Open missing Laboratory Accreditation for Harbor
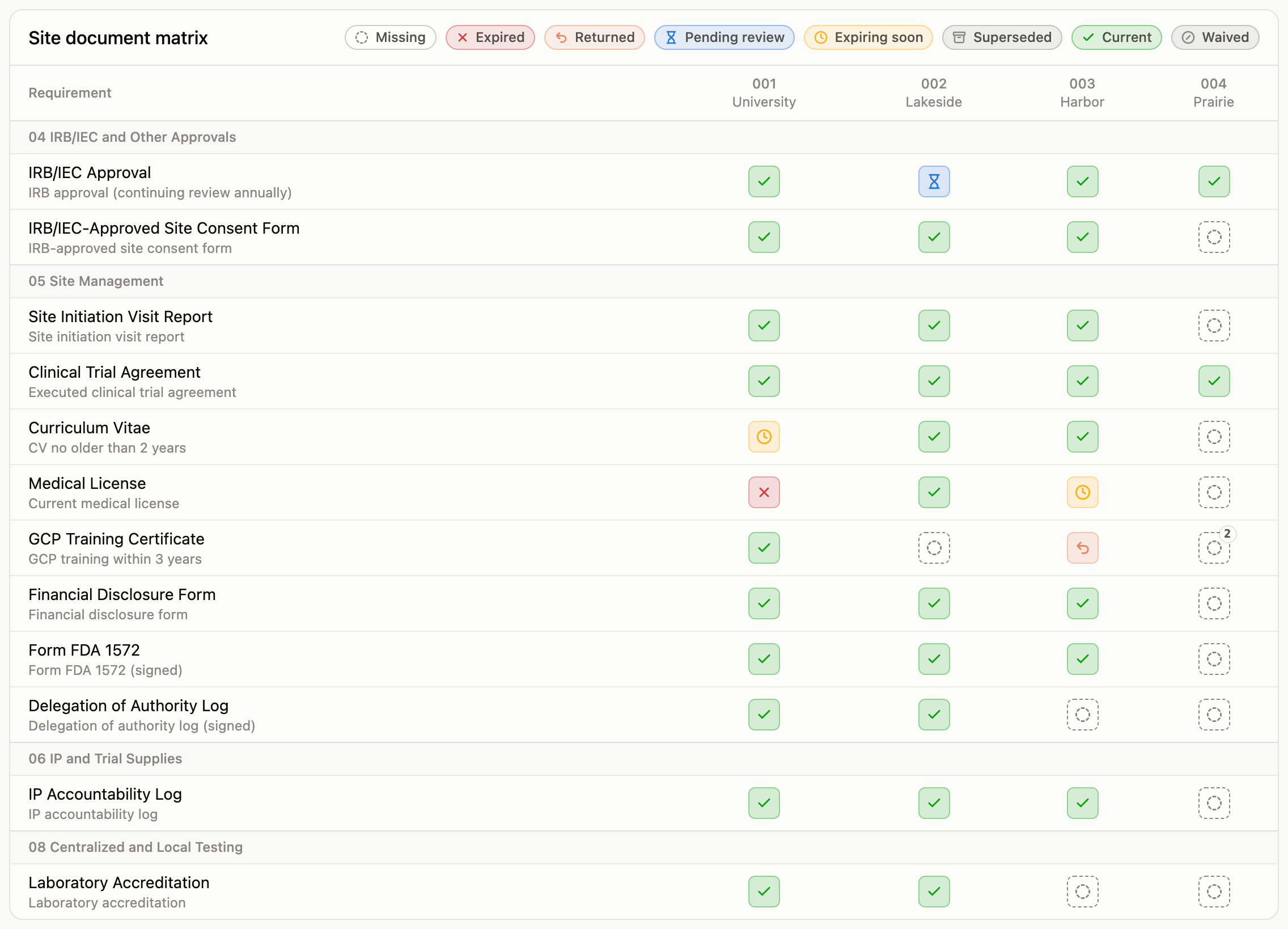Viewport: 1288px width, 929px height. tap(1082, 893)
